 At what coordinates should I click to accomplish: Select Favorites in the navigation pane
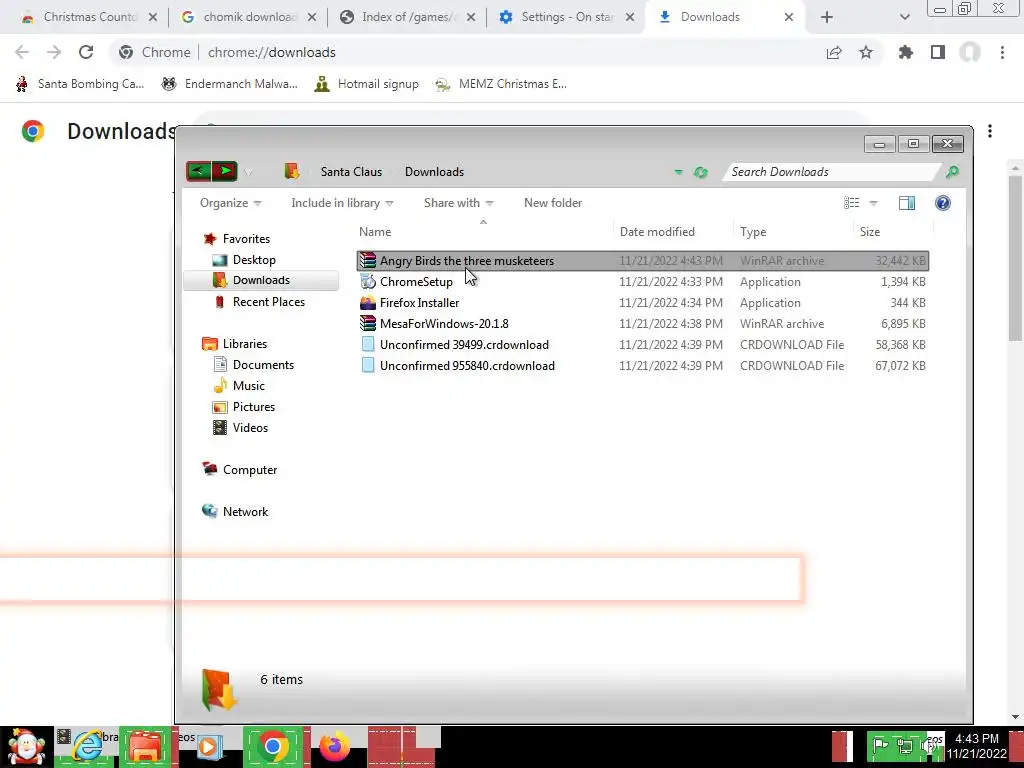point(246,239)
